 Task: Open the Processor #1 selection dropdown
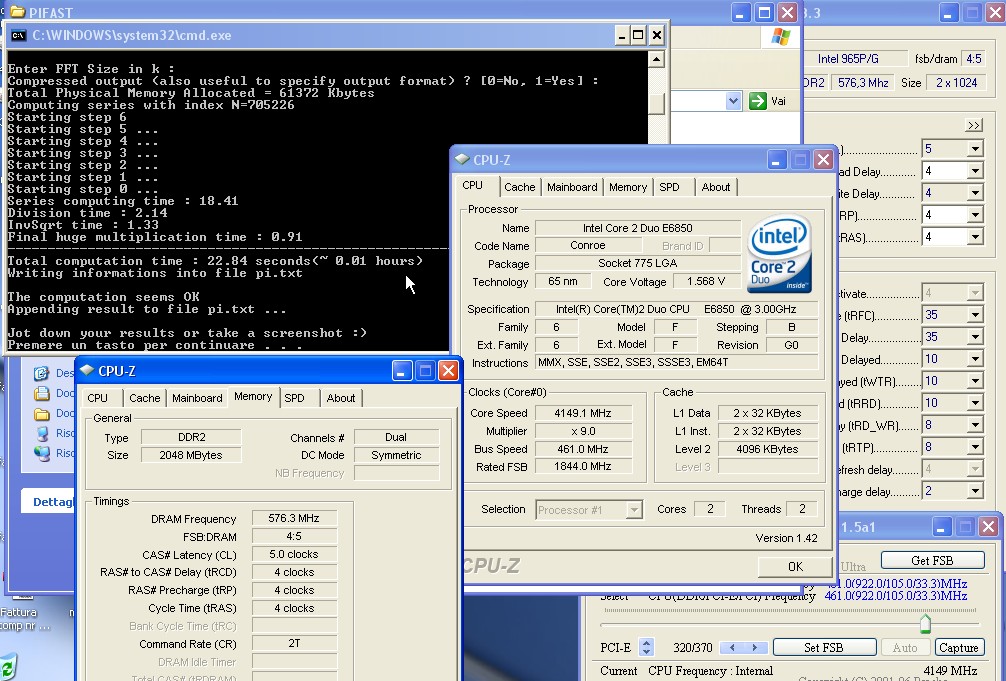point(633,510)
